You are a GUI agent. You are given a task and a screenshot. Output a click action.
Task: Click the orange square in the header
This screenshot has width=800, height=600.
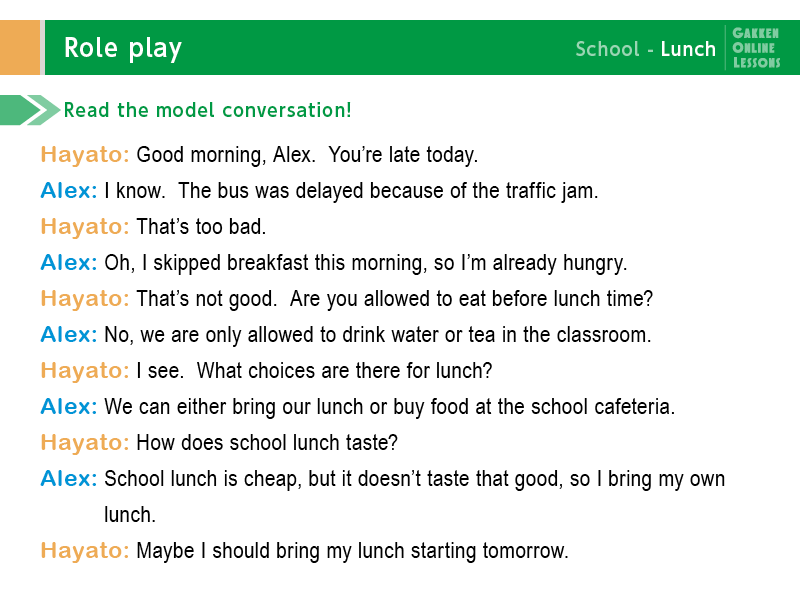19,47
